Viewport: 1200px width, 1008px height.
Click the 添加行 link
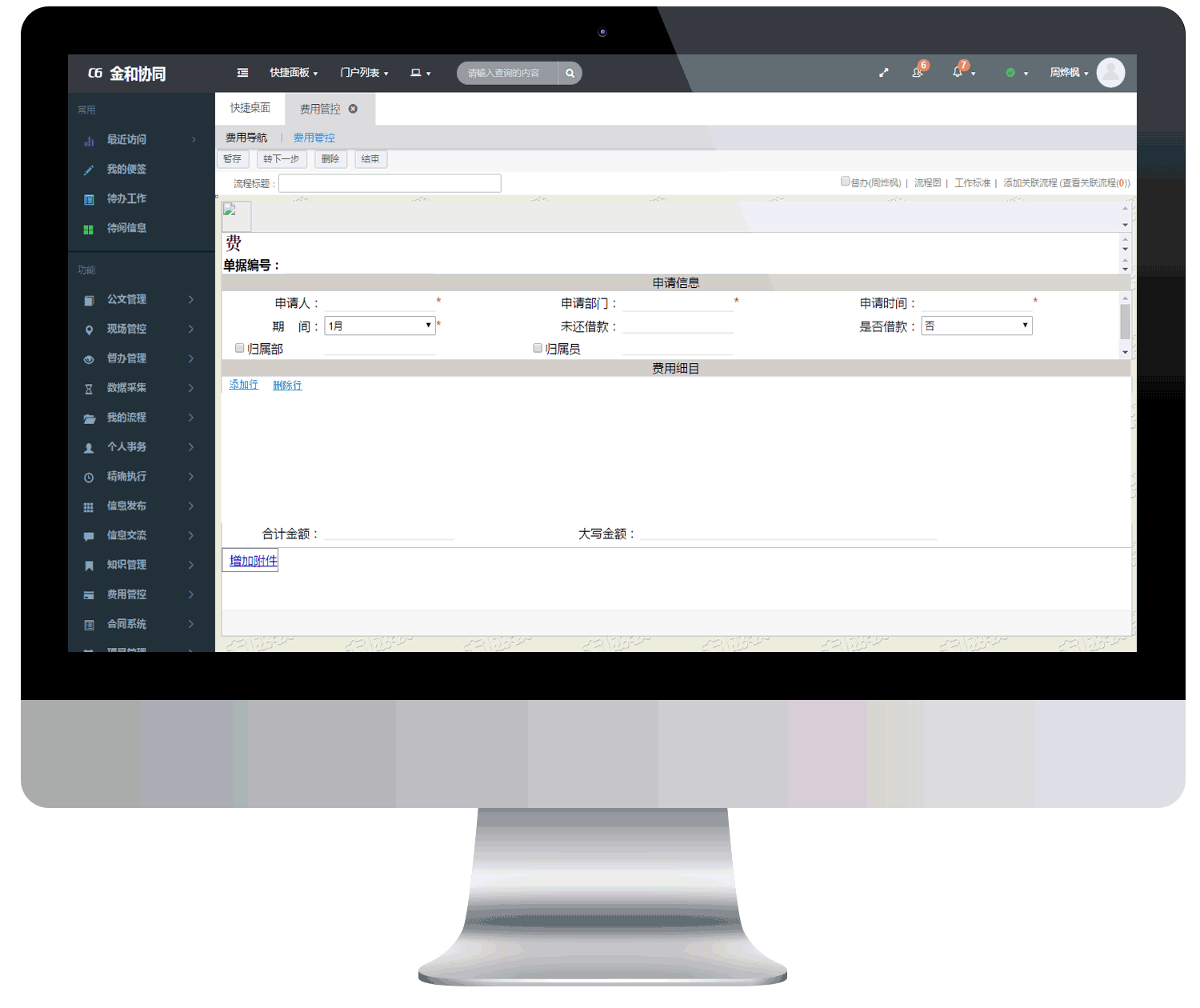point(243,385)
